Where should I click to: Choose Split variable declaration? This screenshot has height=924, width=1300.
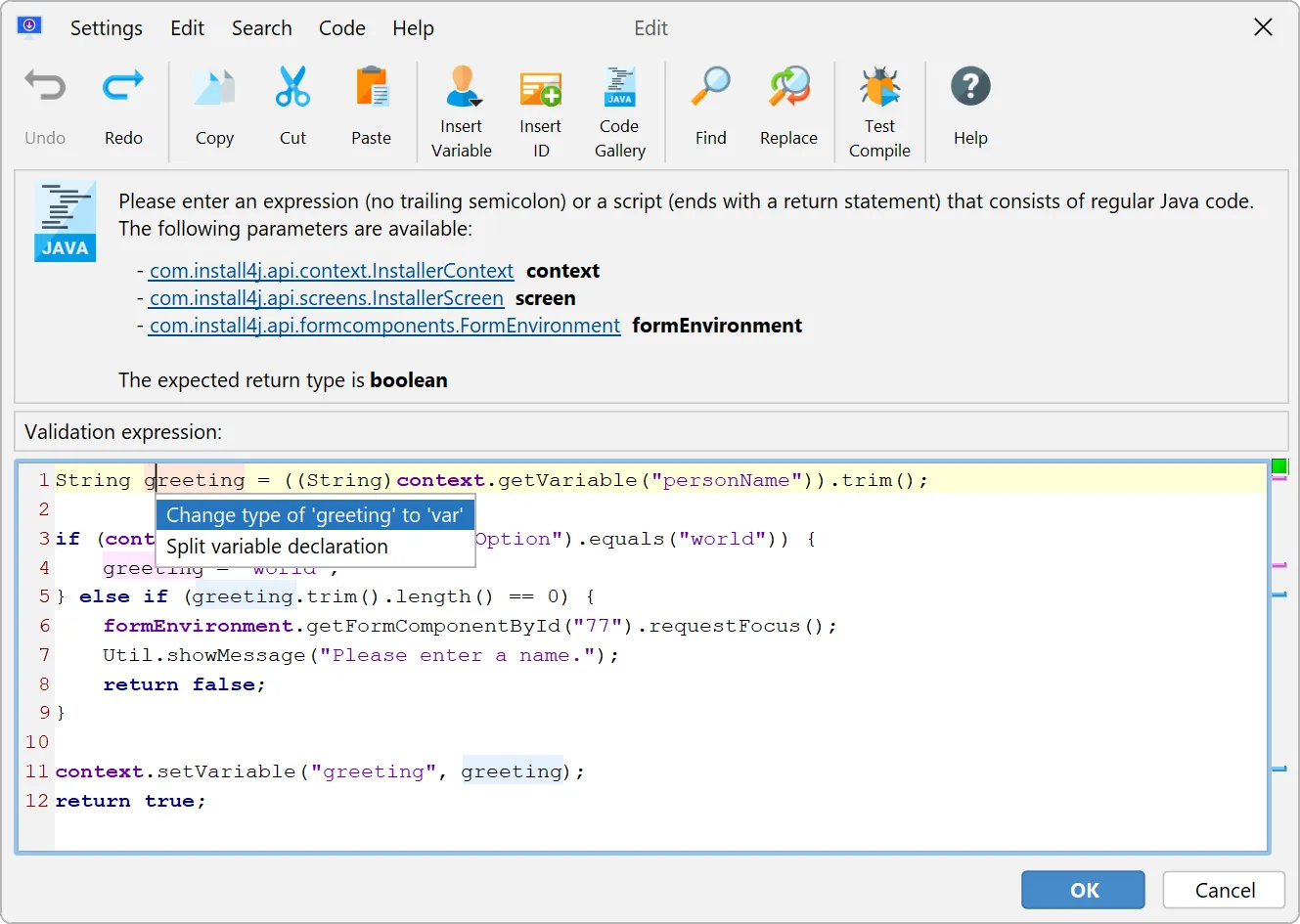[315, 547]
